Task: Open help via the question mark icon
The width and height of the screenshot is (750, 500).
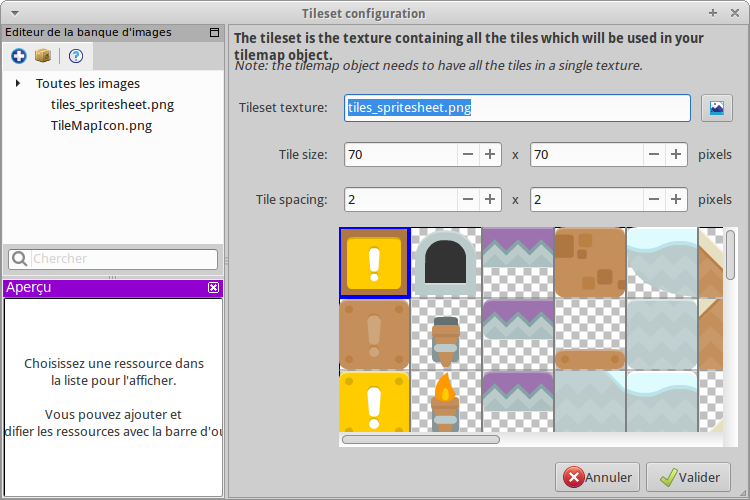Action: [76, 56]
